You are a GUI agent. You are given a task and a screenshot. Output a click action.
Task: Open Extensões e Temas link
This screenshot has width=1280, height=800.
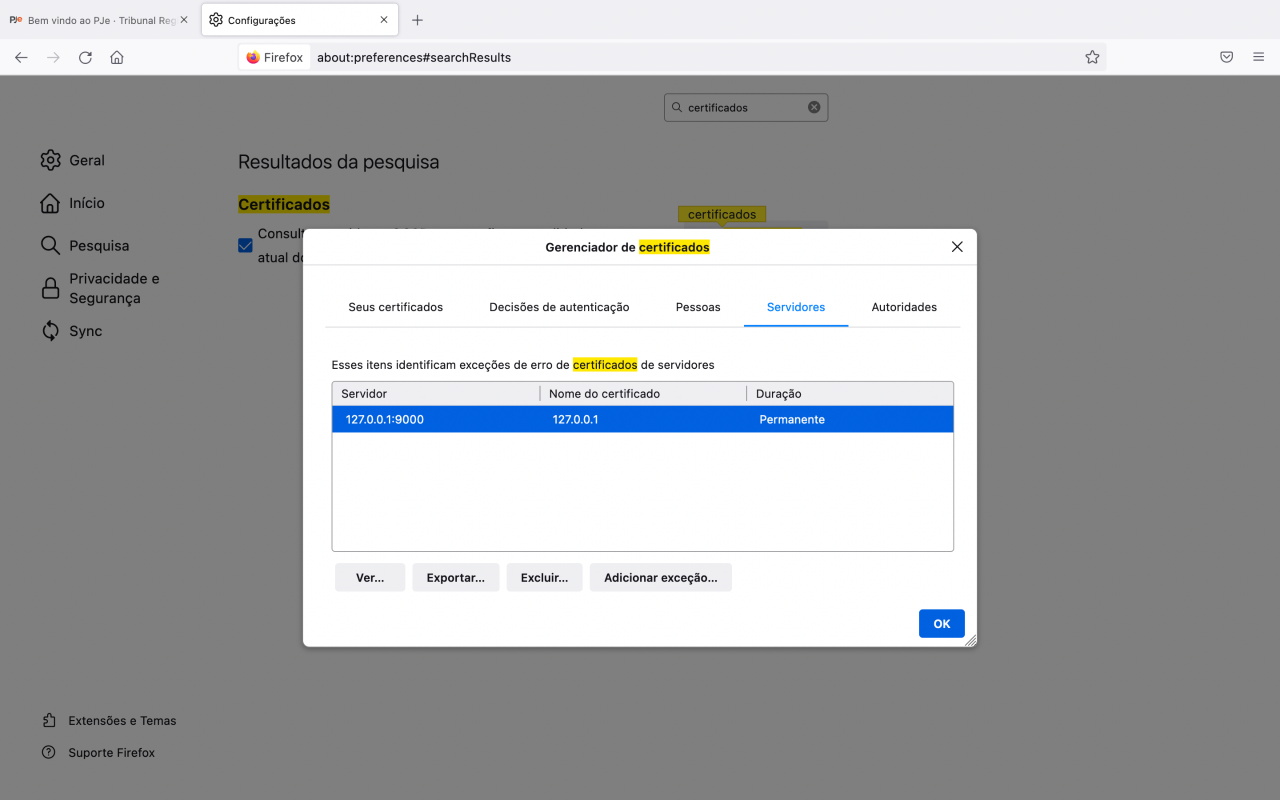point(109,720)
